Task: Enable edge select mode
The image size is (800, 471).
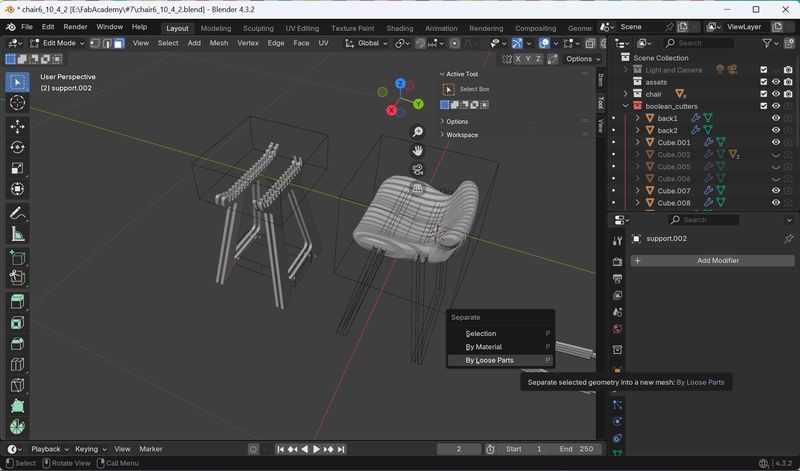Action: (107, 43)
